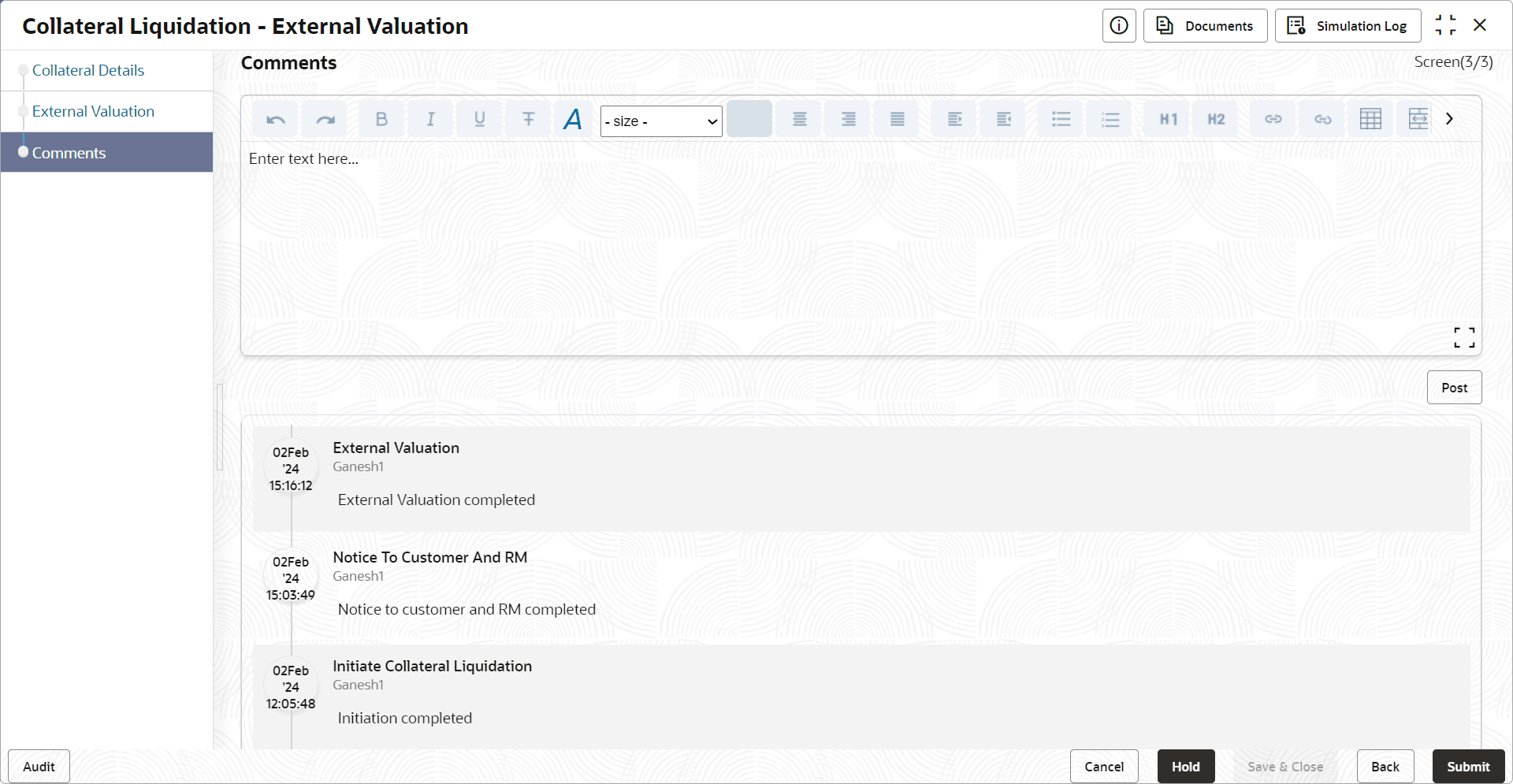The width and height of the screenshot is (1513, 784).
Task: Click the Comments section heading
Action: click(289, 63)
